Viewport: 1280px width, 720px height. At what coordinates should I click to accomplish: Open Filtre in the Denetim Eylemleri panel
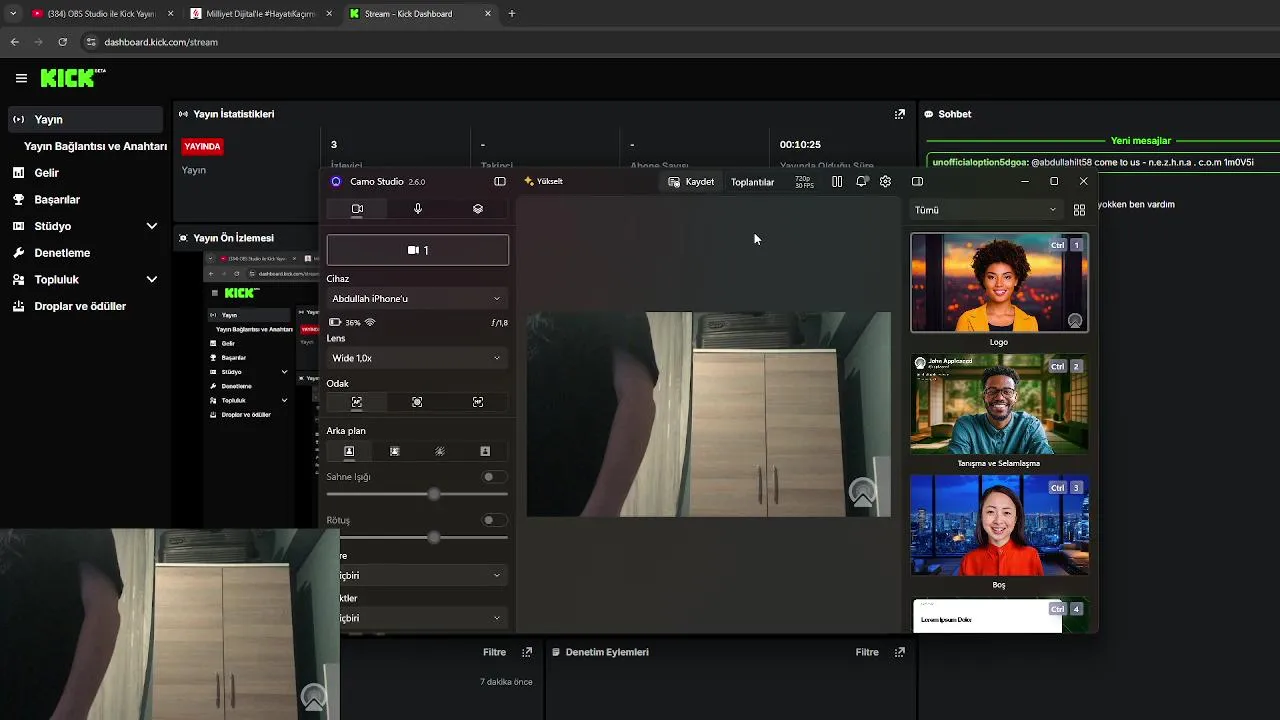point(867,652)
